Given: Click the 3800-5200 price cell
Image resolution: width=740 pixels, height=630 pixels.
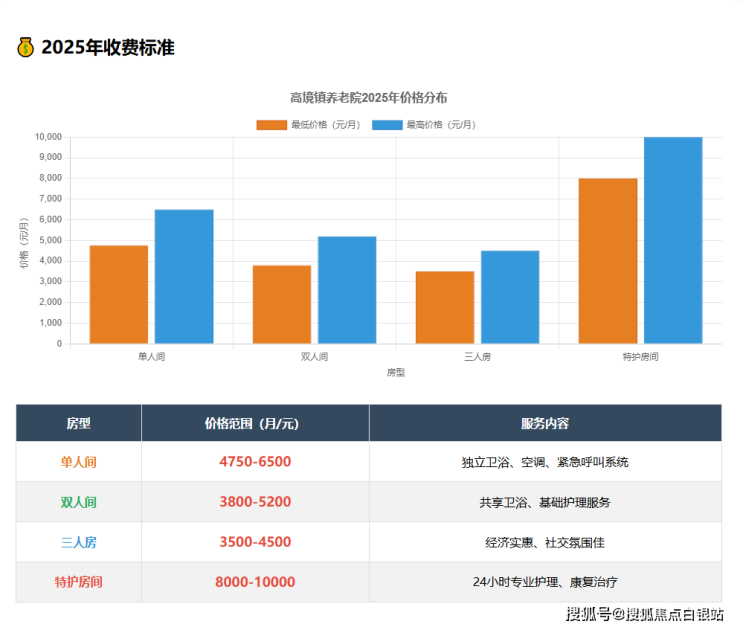Looking at the screenshot, I should click(255, 502).
